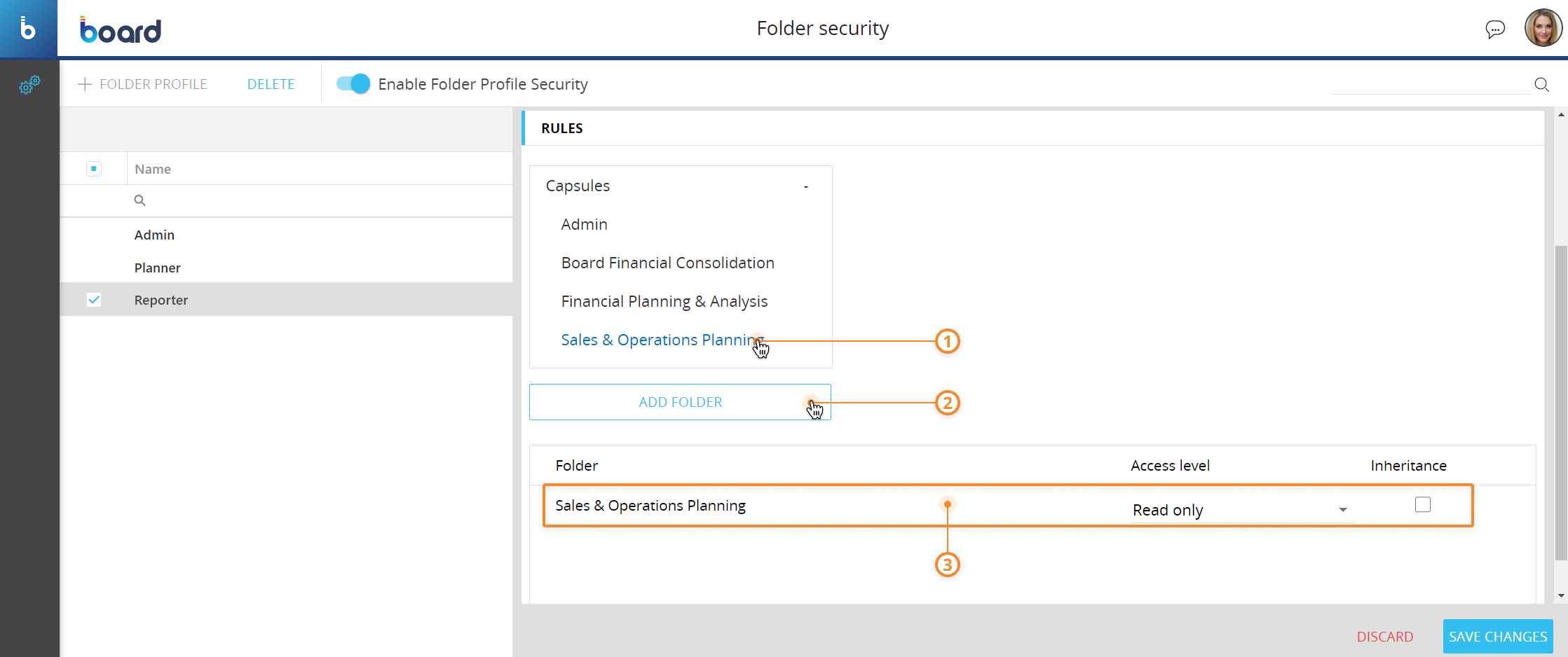Toggle the select-all checkbox in Name header
This screenshot has width=1568, height=657.
(94, 169)
